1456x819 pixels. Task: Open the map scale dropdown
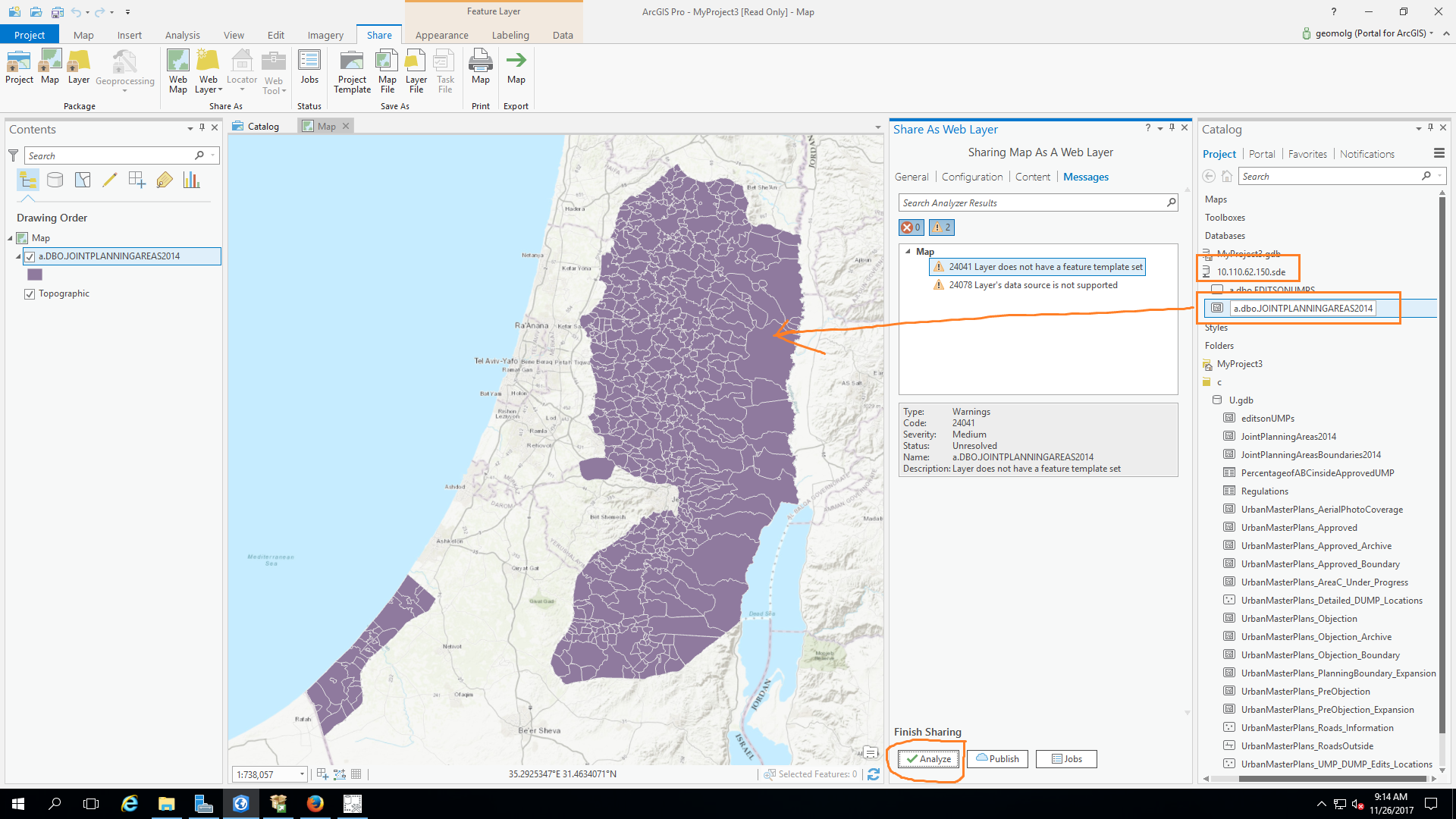click(x=302, y=774)
